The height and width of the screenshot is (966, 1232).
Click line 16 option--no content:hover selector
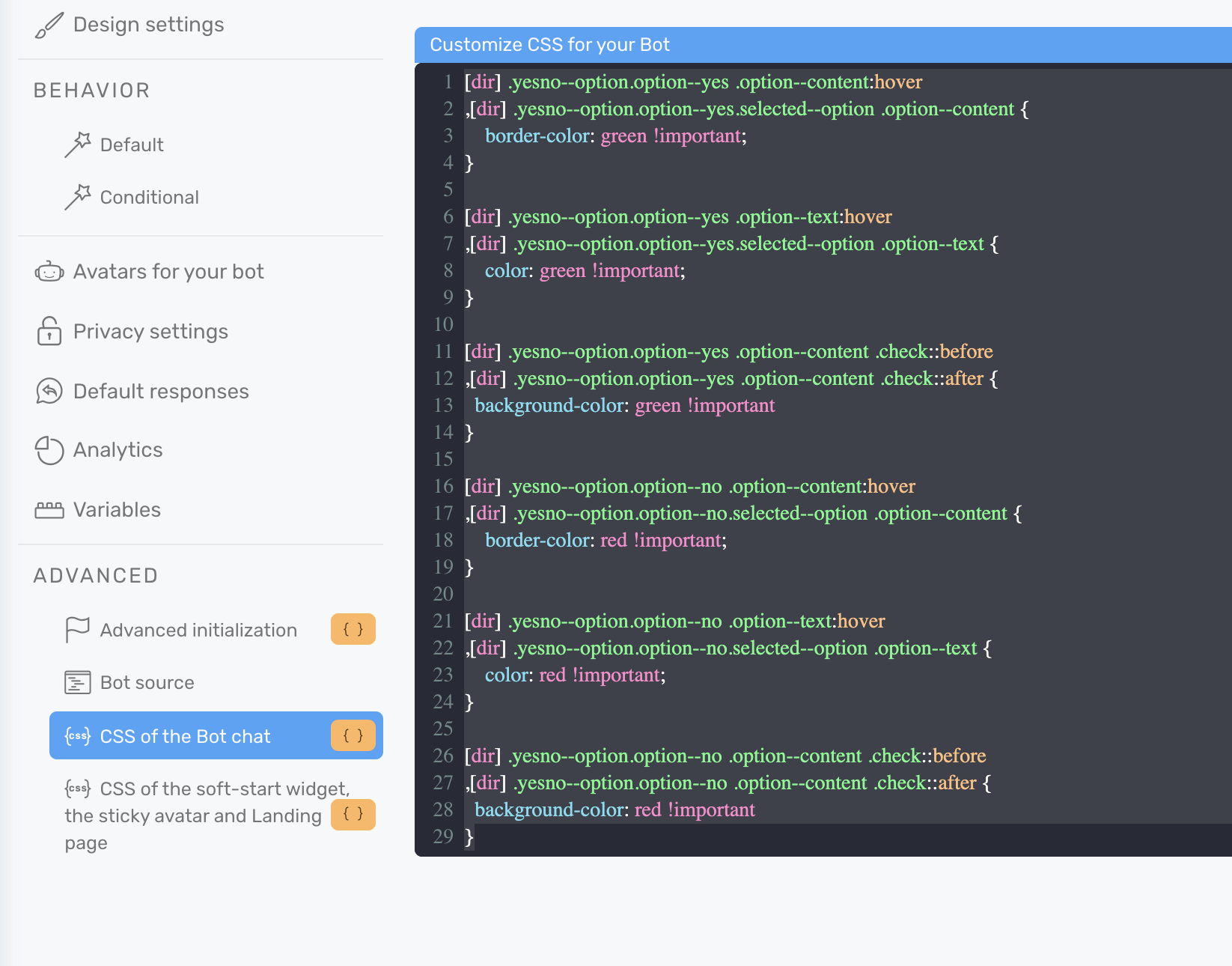pos(689,486)
